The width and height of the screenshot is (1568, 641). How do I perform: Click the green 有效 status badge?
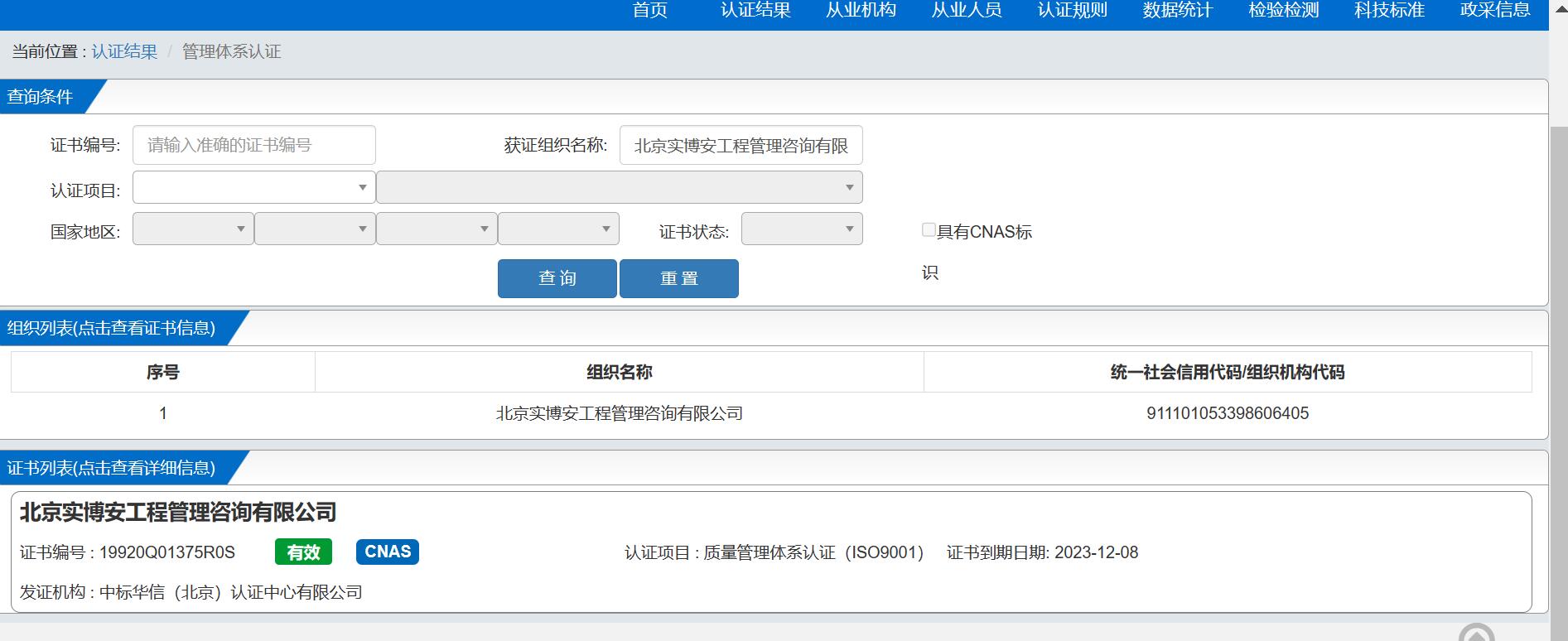[x=303, y=552]
